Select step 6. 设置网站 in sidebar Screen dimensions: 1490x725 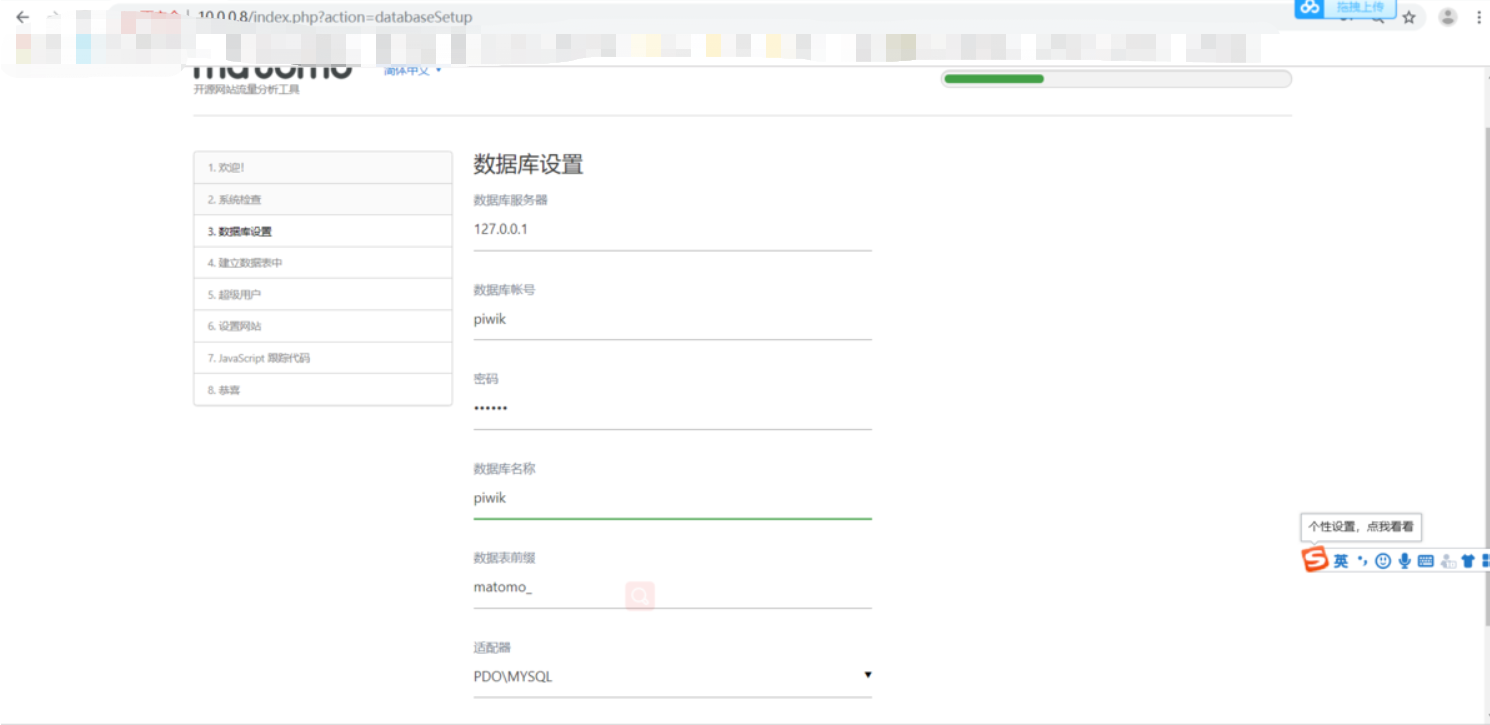click(x=323, y=326)
